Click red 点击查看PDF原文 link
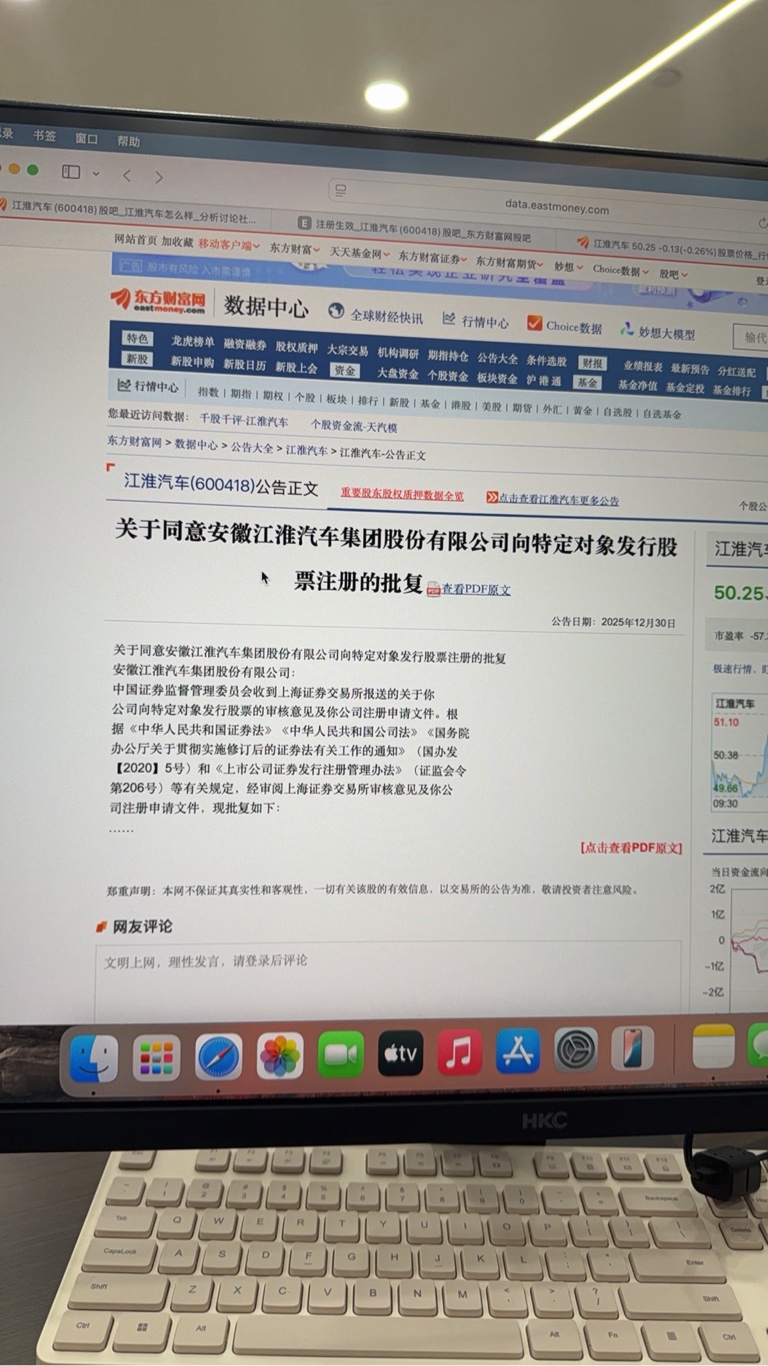Image resolution: width=768 pixels, height=1366 pixels. pyautogui.click(x=631, y=848)
